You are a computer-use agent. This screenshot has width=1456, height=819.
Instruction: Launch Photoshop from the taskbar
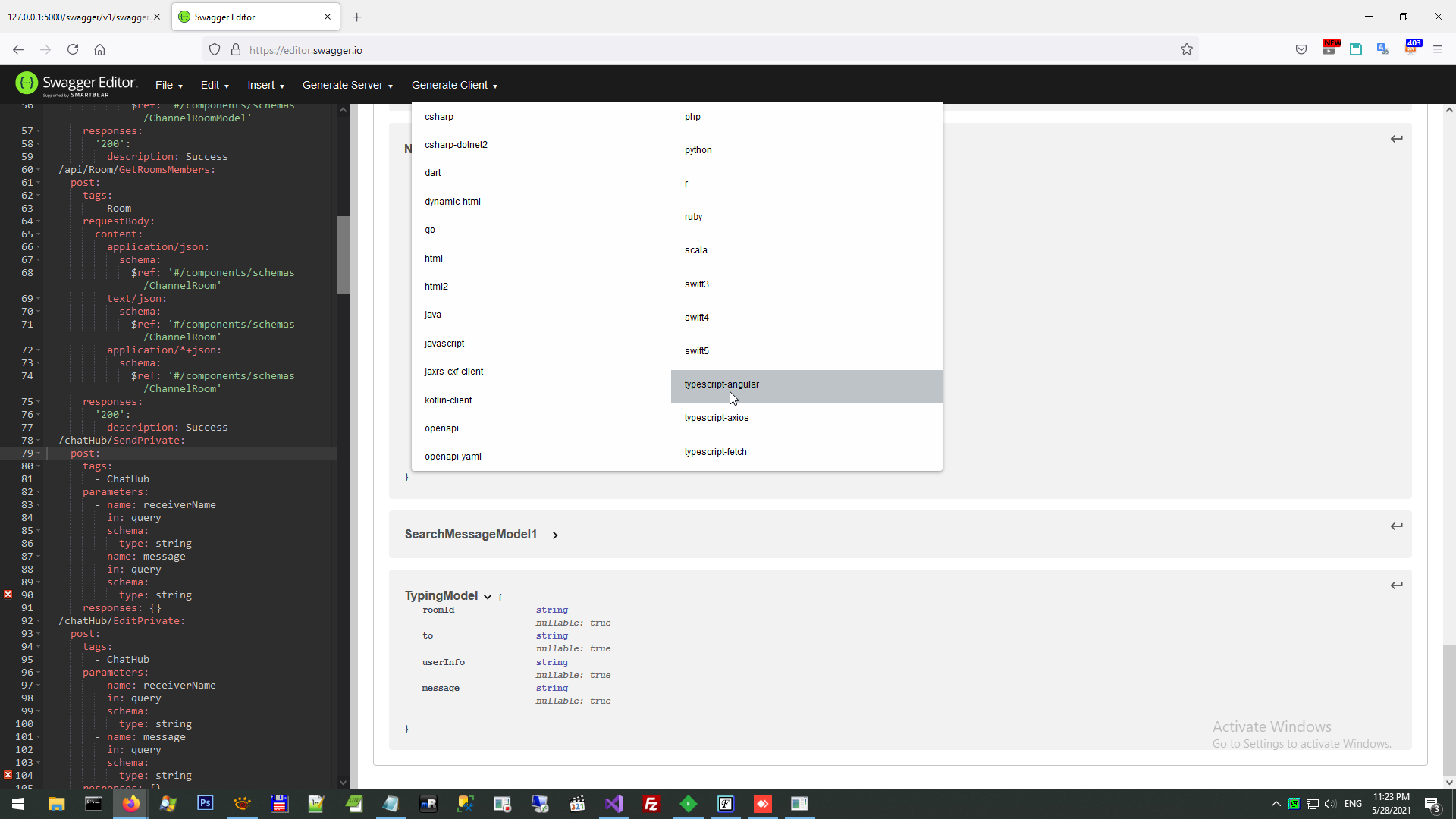pyautogui.click(x=205, y=804)
